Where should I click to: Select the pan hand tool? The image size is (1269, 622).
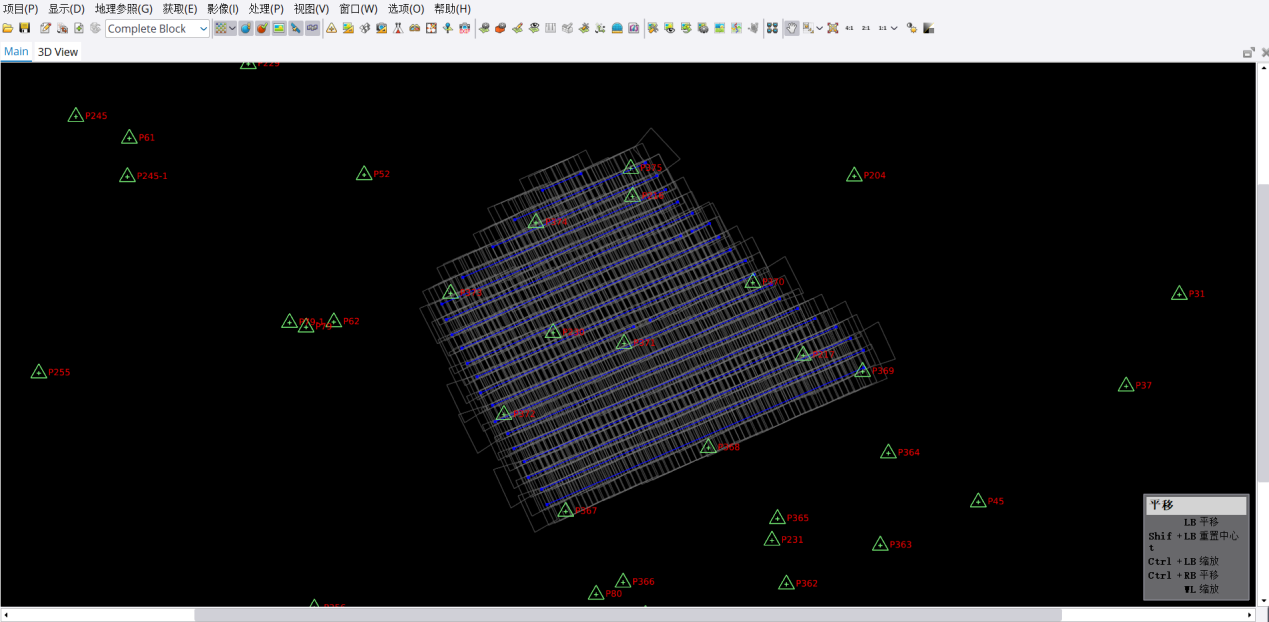click(x=791, y=28)
